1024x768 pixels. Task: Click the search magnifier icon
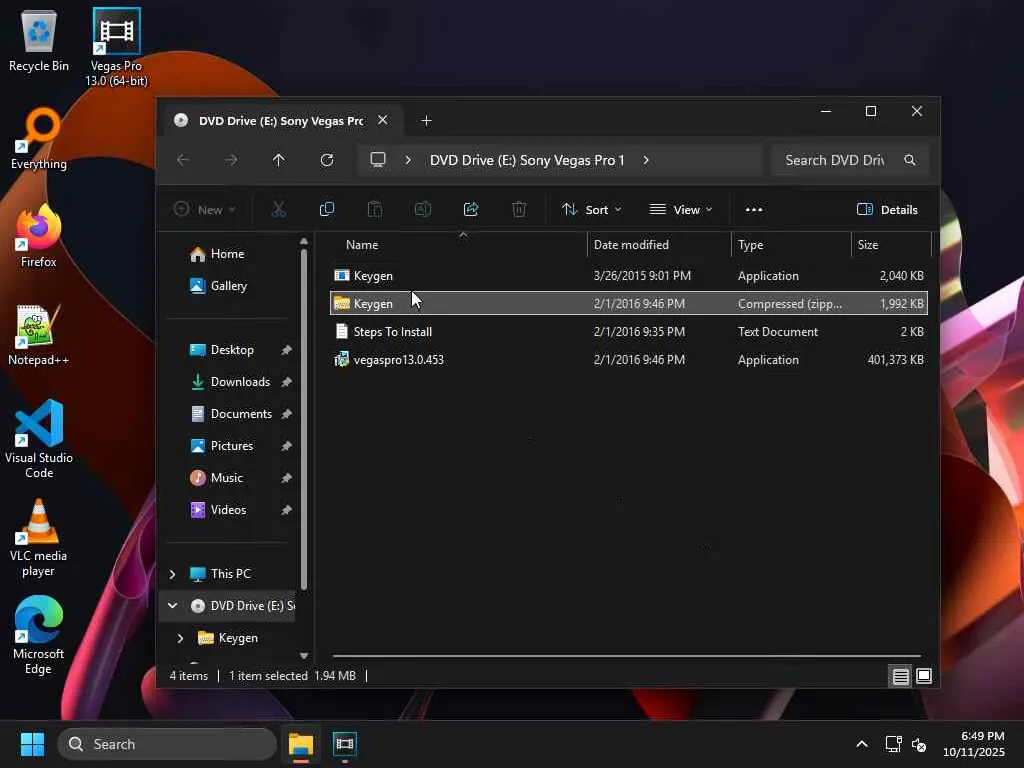pos(910,160)
